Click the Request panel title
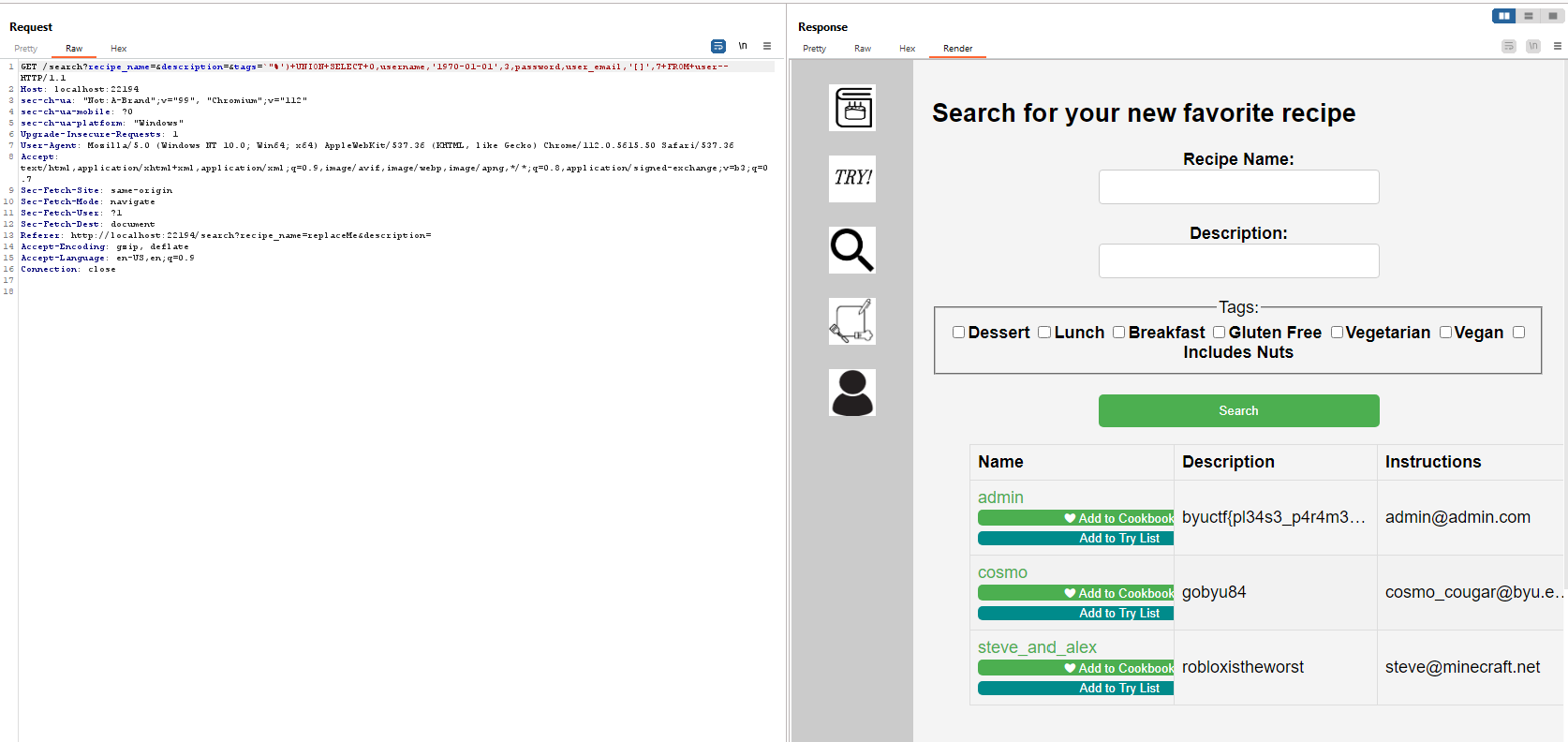The width and height of the screenshot is (1568, 742). tap(31, 27)
